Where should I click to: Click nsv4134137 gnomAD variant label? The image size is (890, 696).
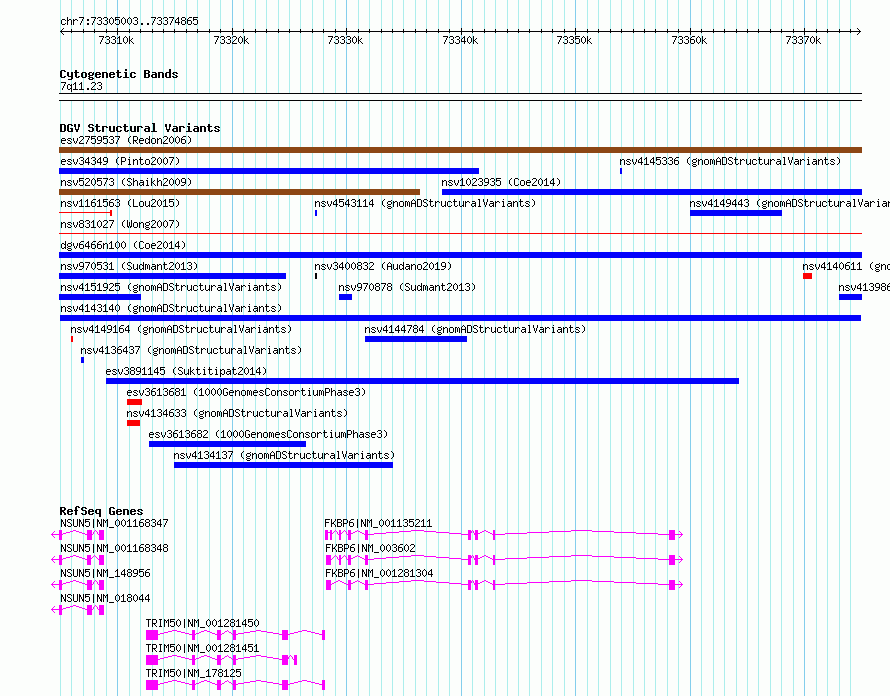click(284, 455)
